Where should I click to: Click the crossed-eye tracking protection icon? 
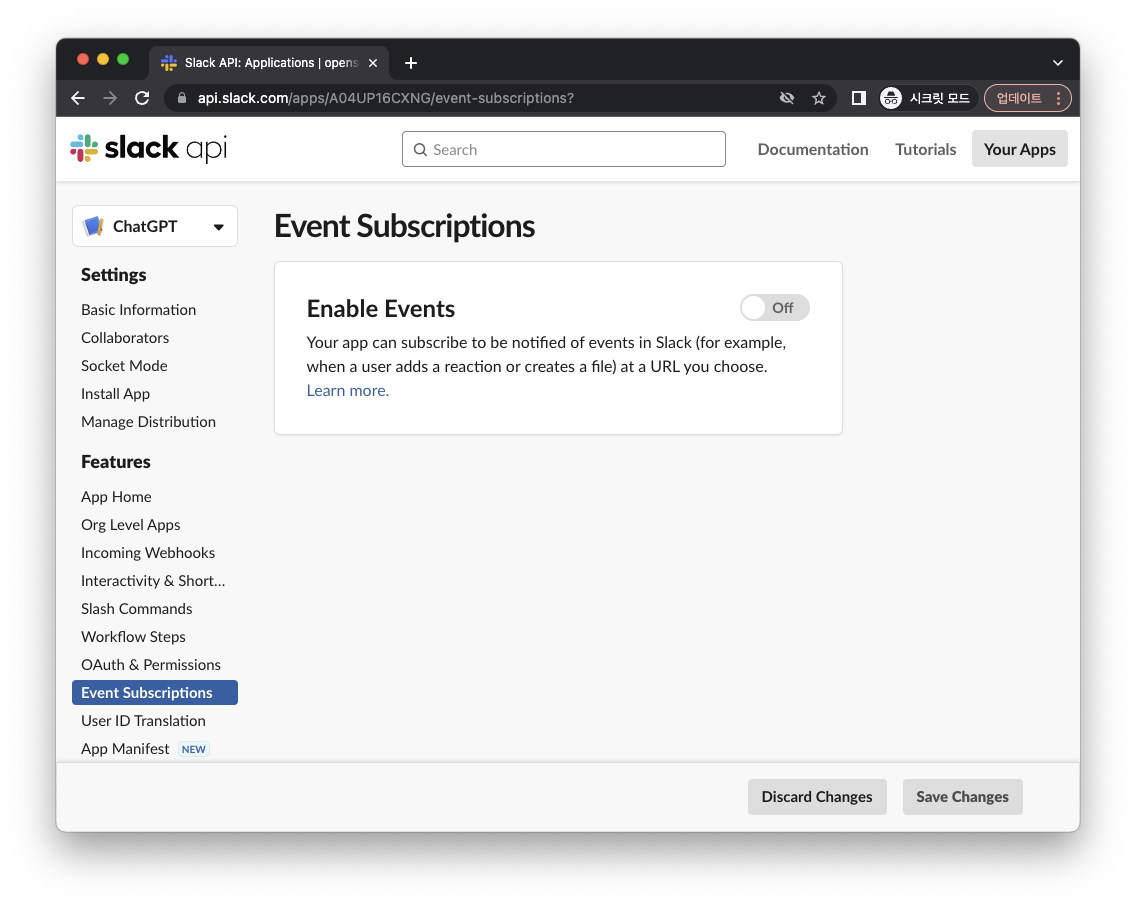[787, 98]
